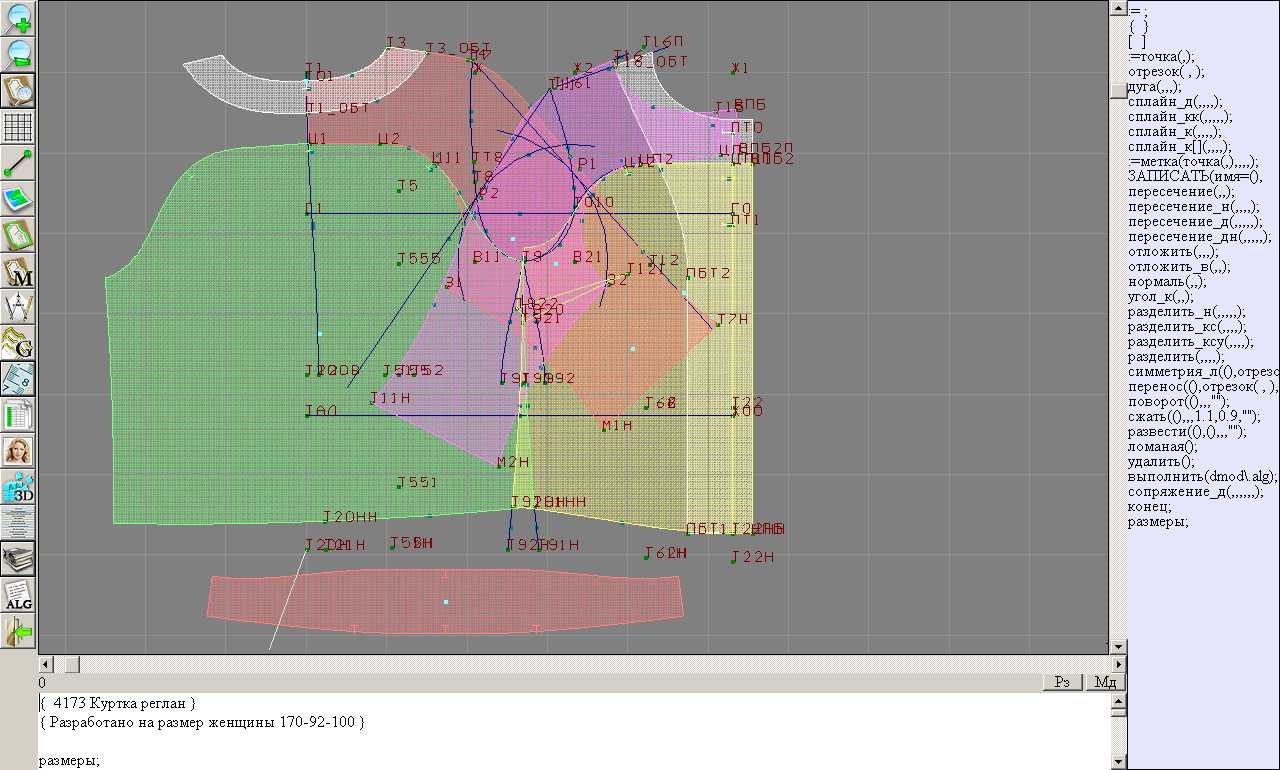
Task: Open the ALG algorithm document icon
Action: click(18, 595)
